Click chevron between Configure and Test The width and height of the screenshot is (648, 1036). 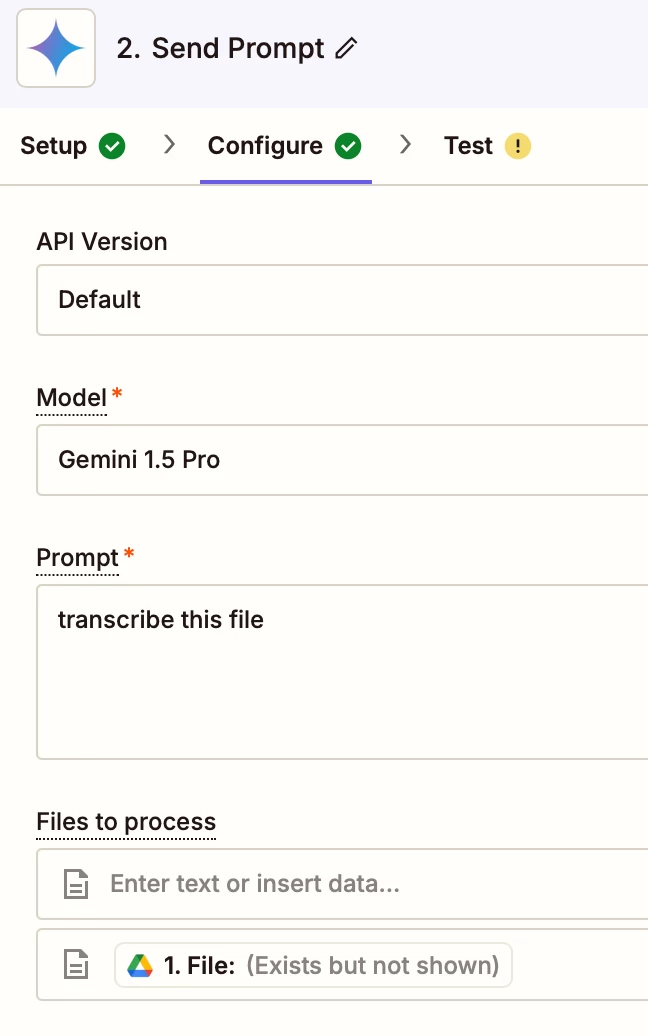pyautogui.click(x=406, y=145)
